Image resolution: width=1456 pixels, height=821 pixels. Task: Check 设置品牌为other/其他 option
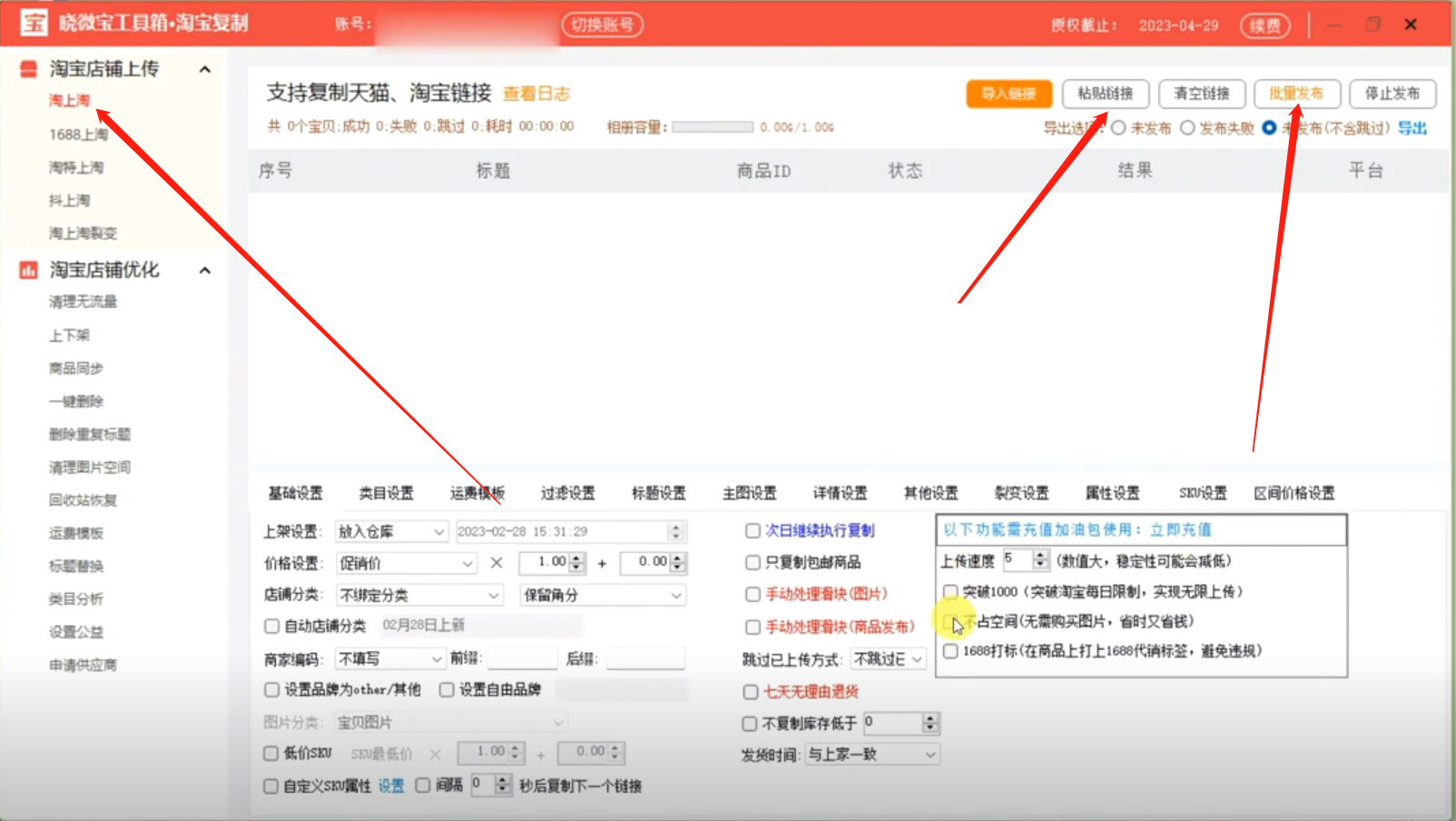pos(271,690)
